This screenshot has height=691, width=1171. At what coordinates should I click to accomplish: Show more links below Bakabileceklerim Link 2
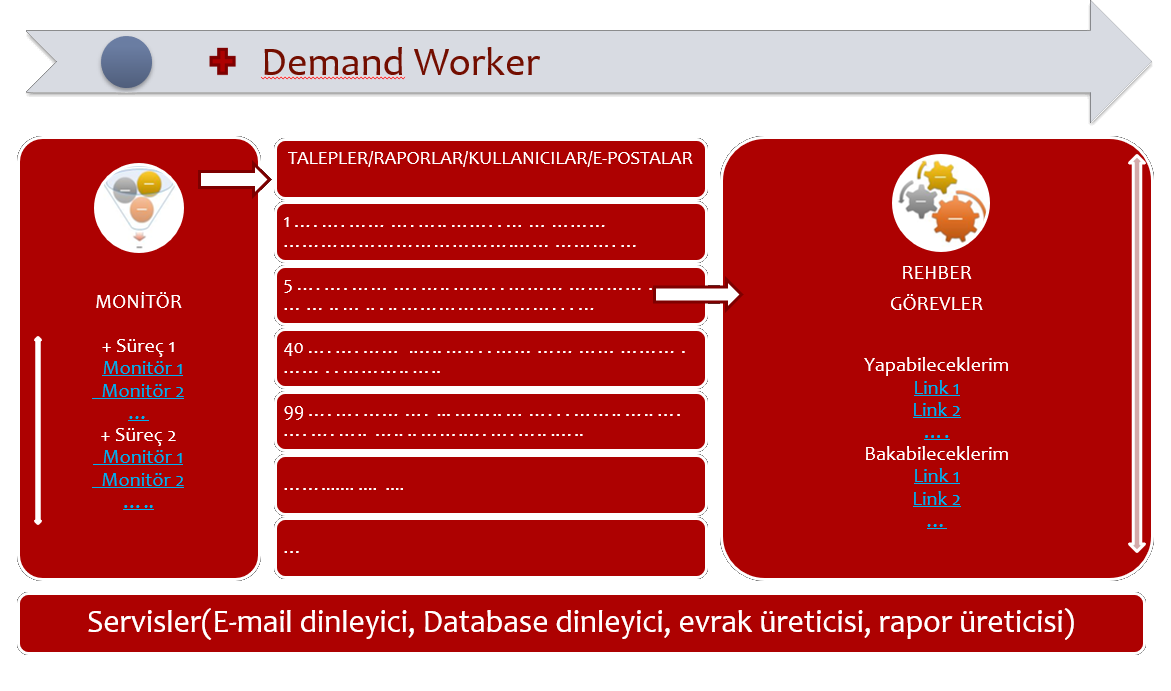coord(936,522)
